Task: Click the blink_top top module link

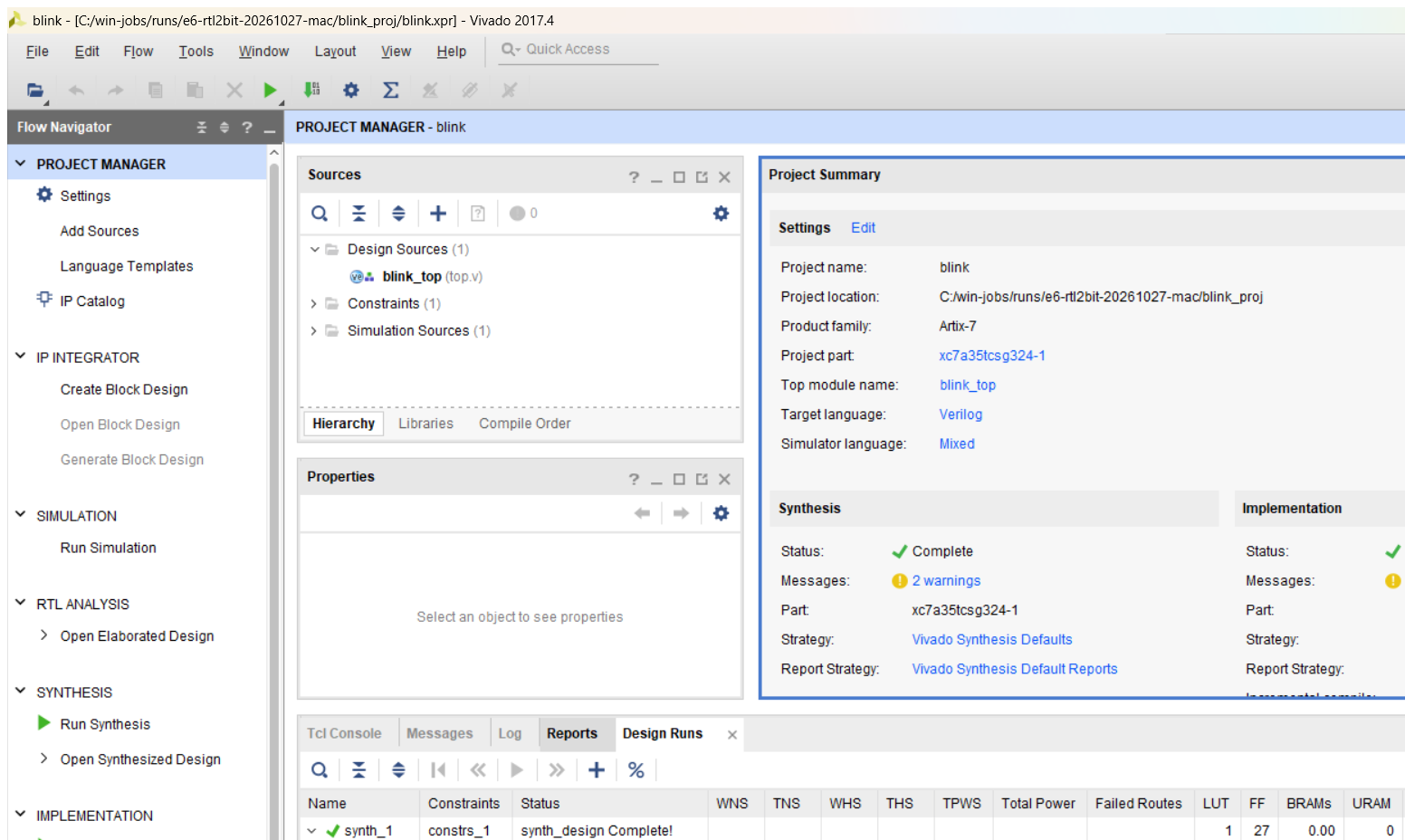Action: point(968,386)
